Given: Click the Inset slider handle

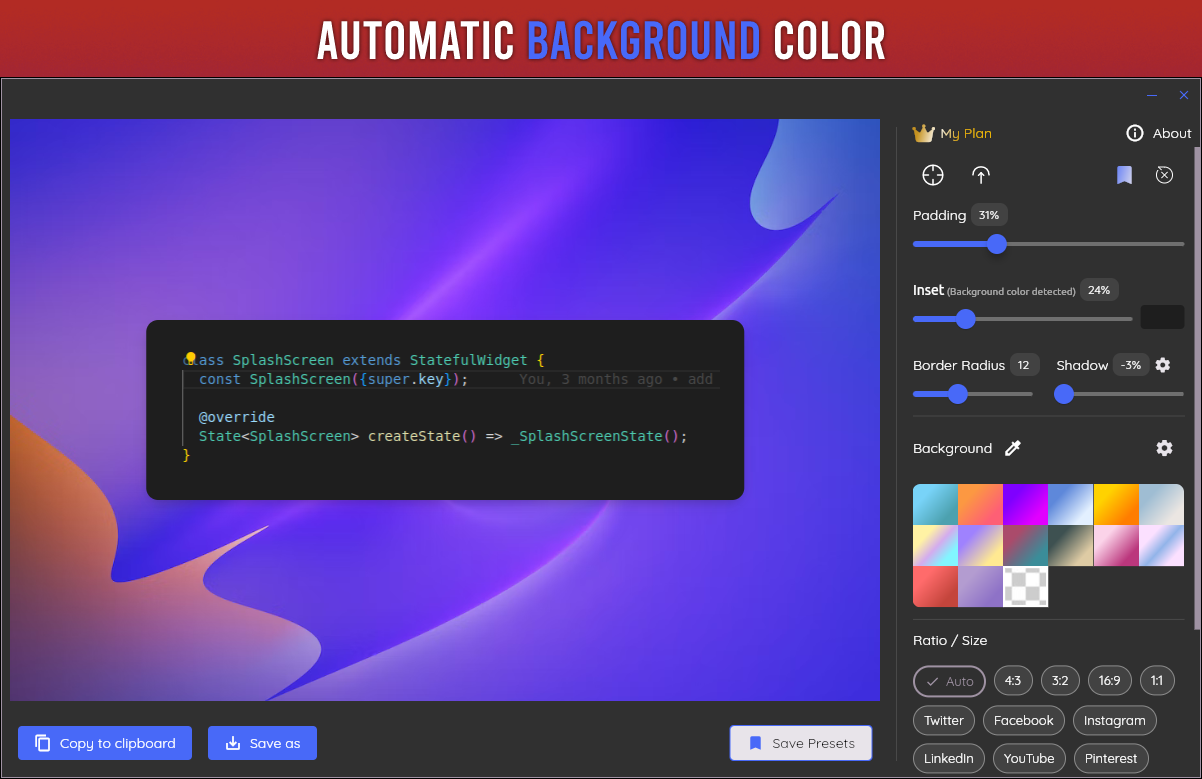Looking at the screenshot, I should click(965, 319).
